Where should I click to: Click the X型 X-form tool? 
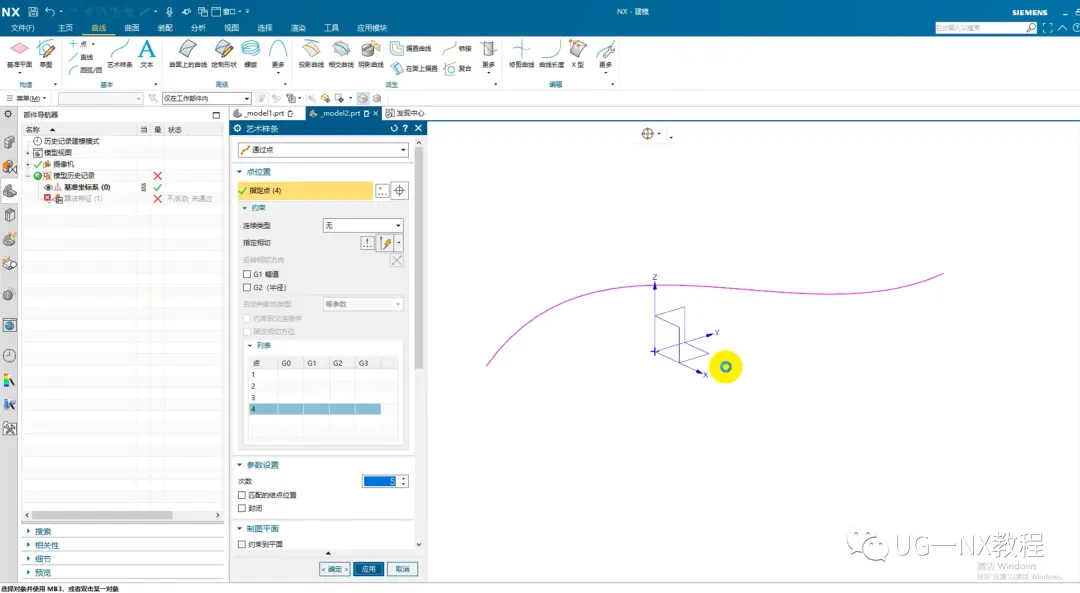click(577, 54)
